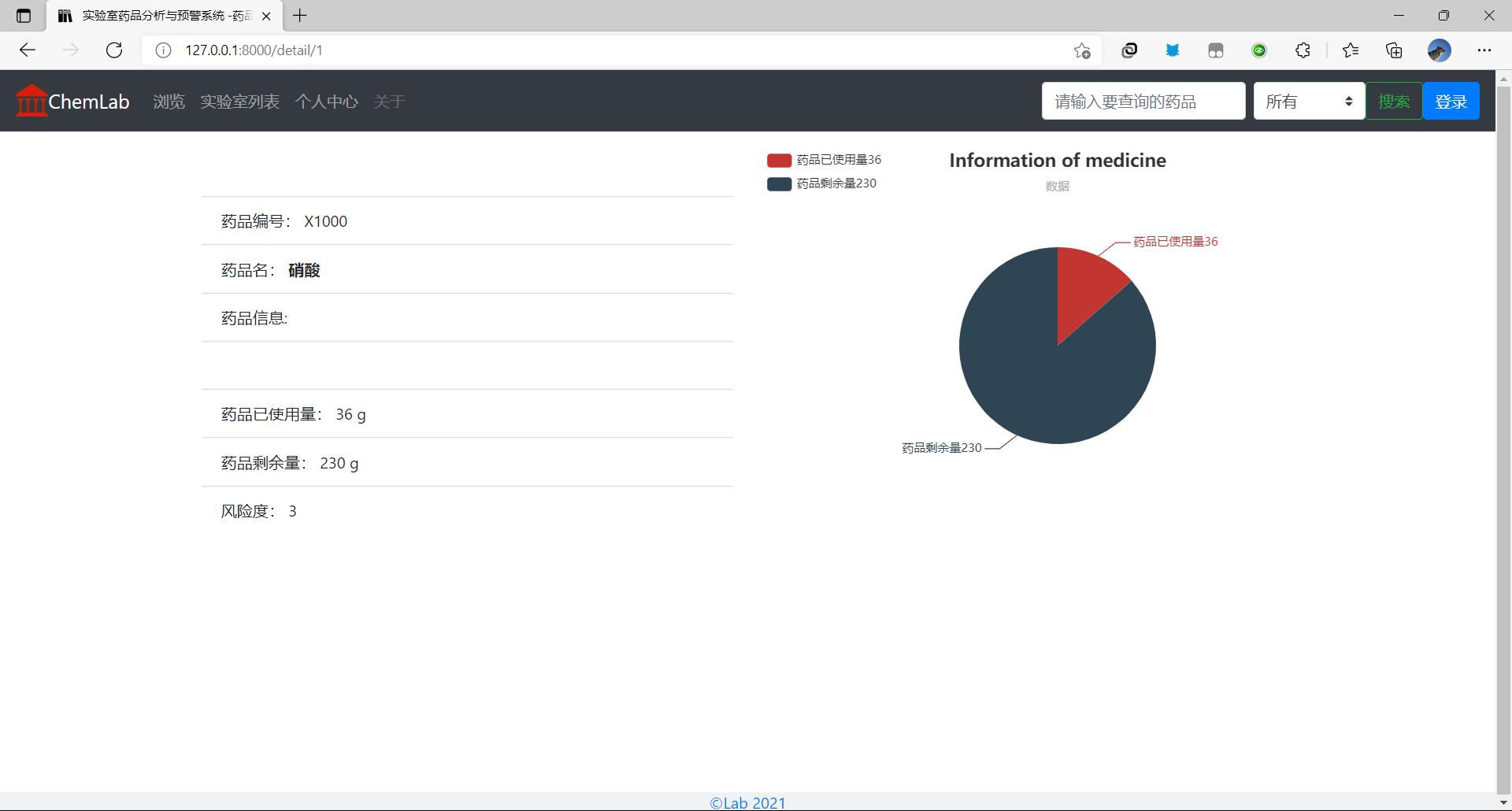Image resolution: width=1512 pixels, height=811 pixels.
Task: Open the browser profile avatar
Action: (1440, 50)
